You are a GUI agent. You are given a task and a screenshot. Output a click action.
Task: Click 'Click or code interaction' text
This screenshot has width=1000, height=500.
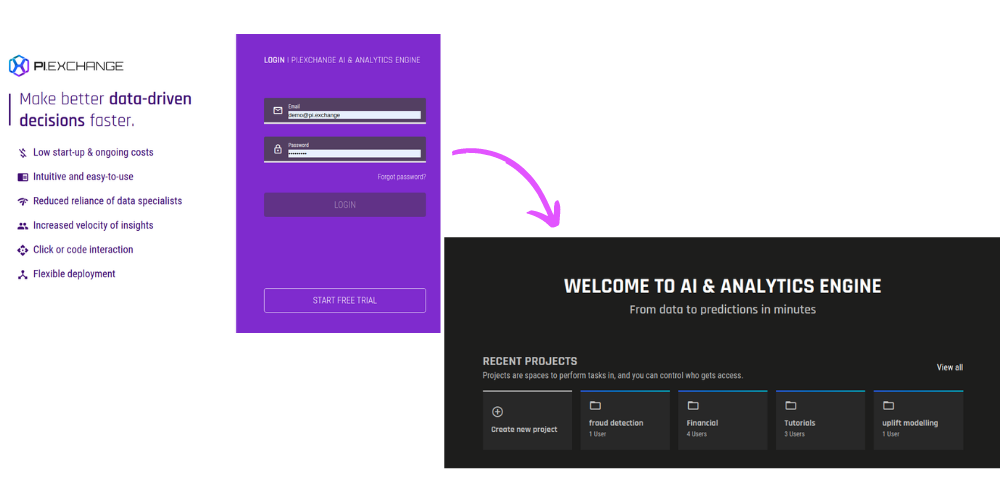click(x=84, y=250)
